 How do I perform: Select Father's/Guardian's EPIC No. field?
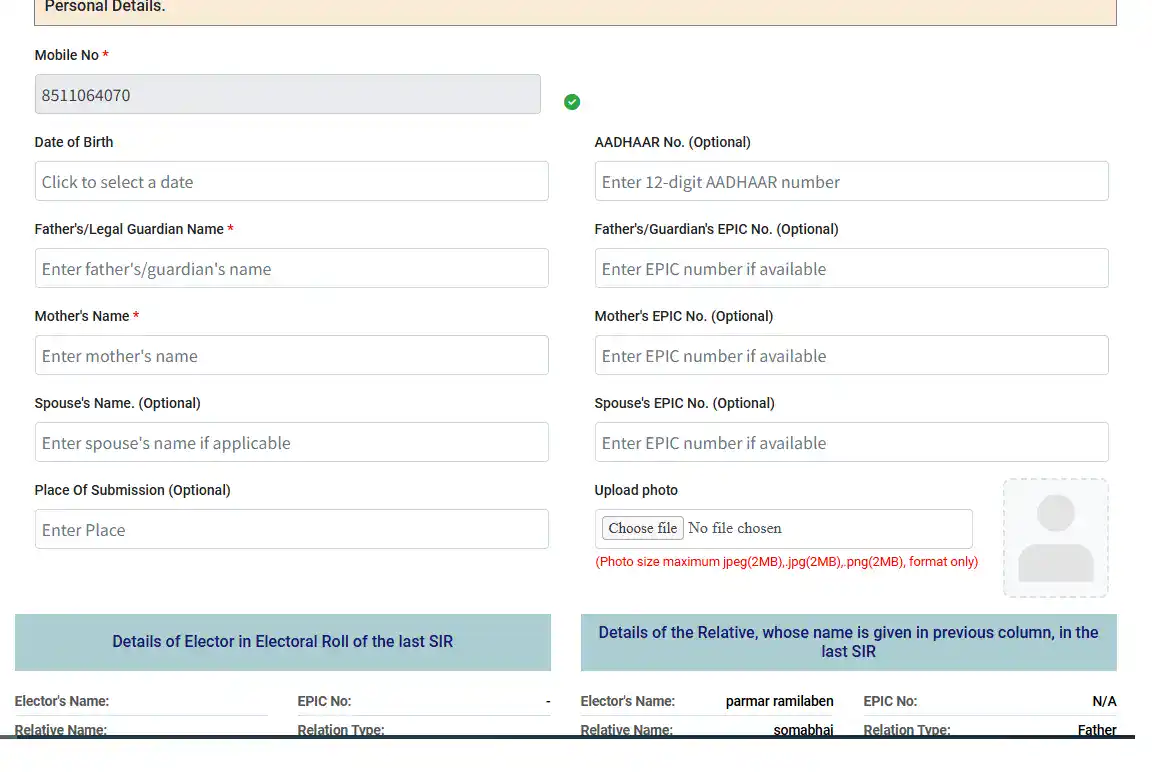(x=851, y=268)
